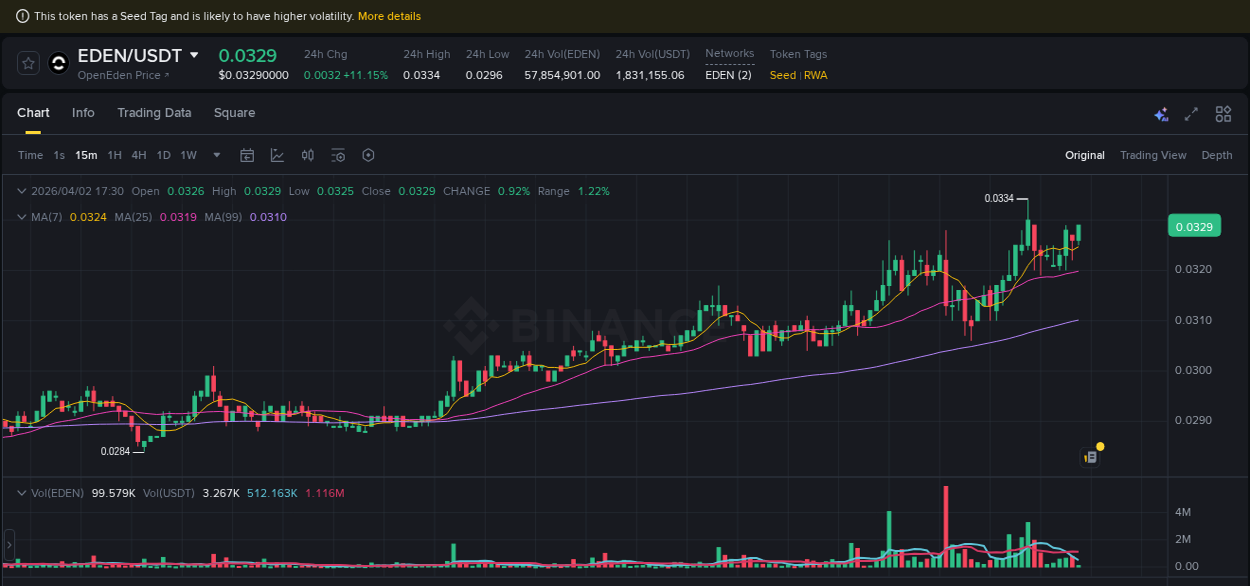Expand chart to fullscreen with arrows icon
The image size is (1250, 586).
[1190, 114]
